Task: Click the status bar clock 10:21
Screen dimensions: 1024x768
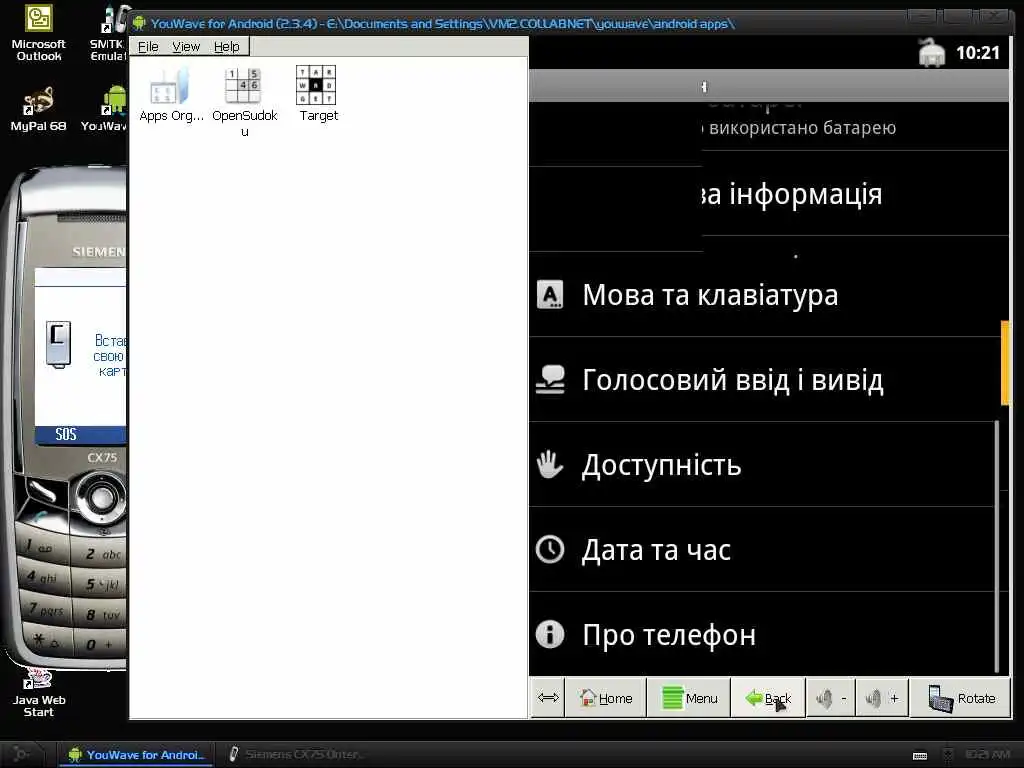Action: point(978,53)
